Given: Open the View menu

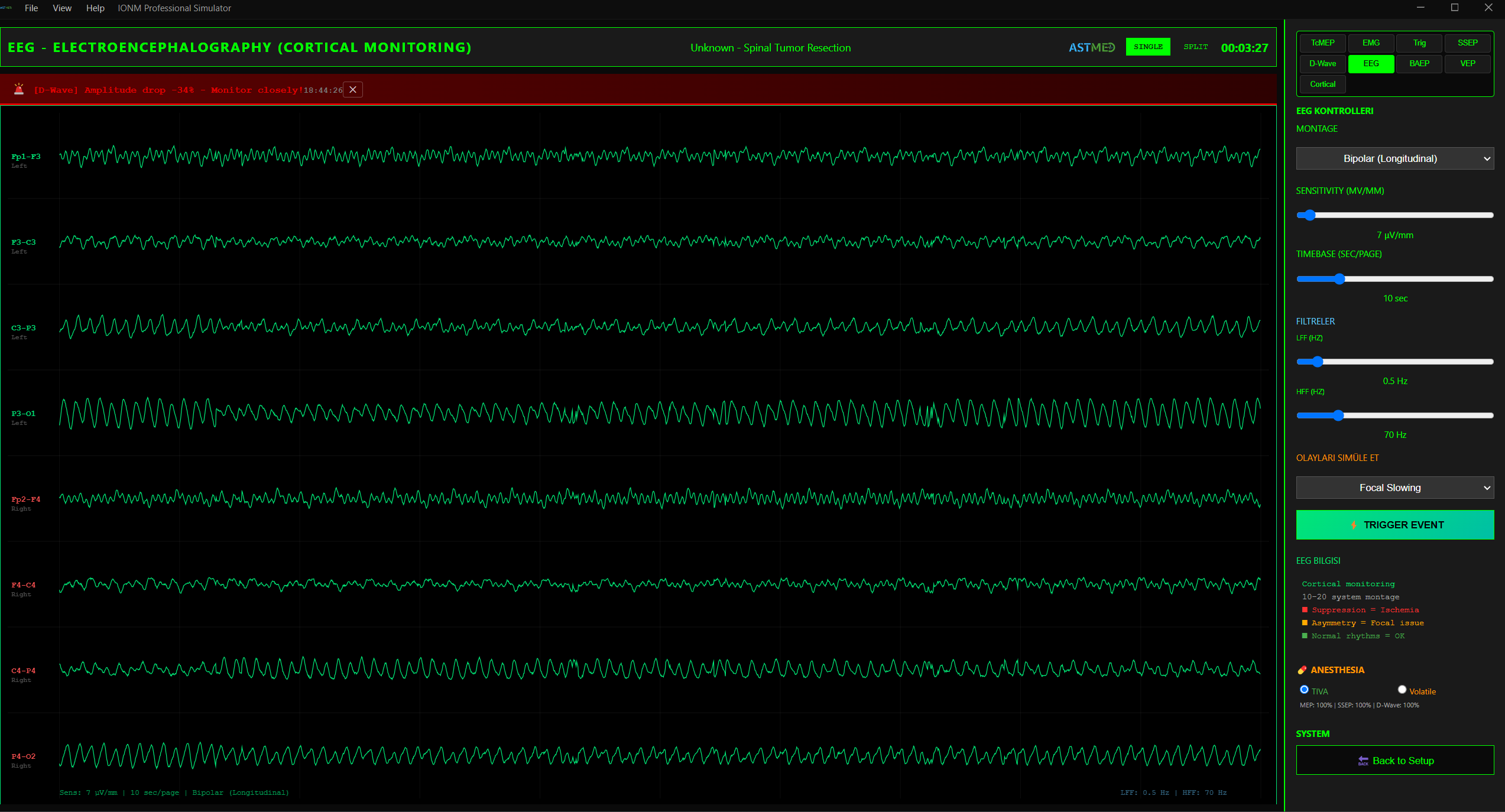Looking at the screenshot, I should 61,8.
